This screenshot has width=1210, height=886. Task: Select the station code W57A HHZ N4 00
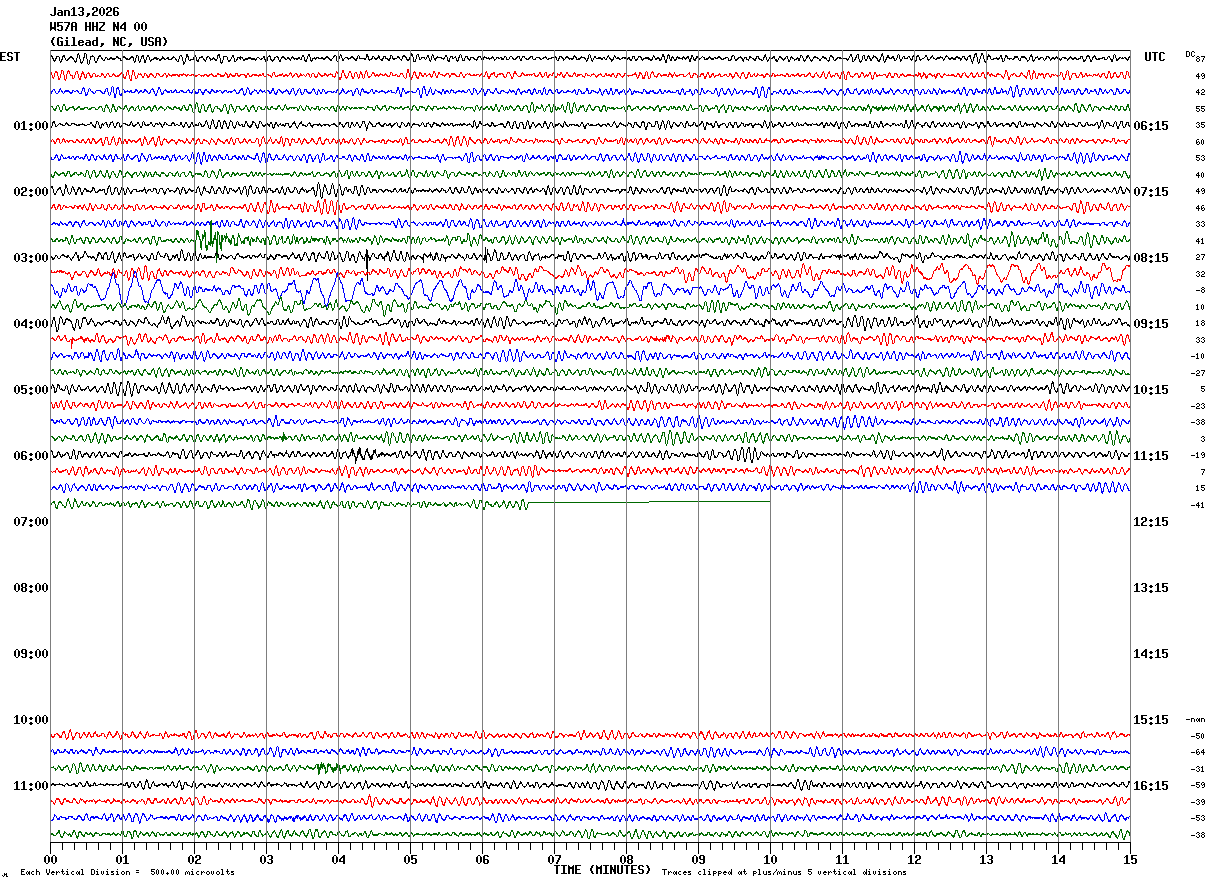[x=98, y=27]
